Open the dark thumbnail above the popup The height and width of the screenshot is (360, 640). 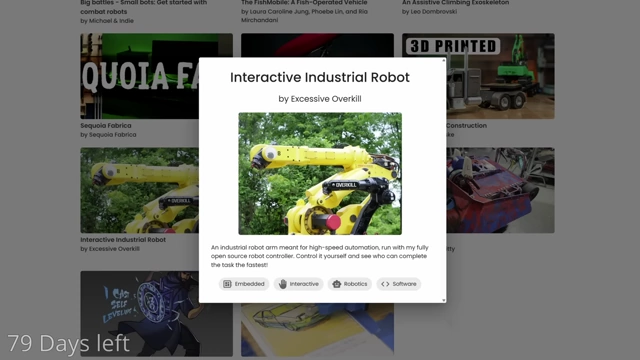pos(317,45)
